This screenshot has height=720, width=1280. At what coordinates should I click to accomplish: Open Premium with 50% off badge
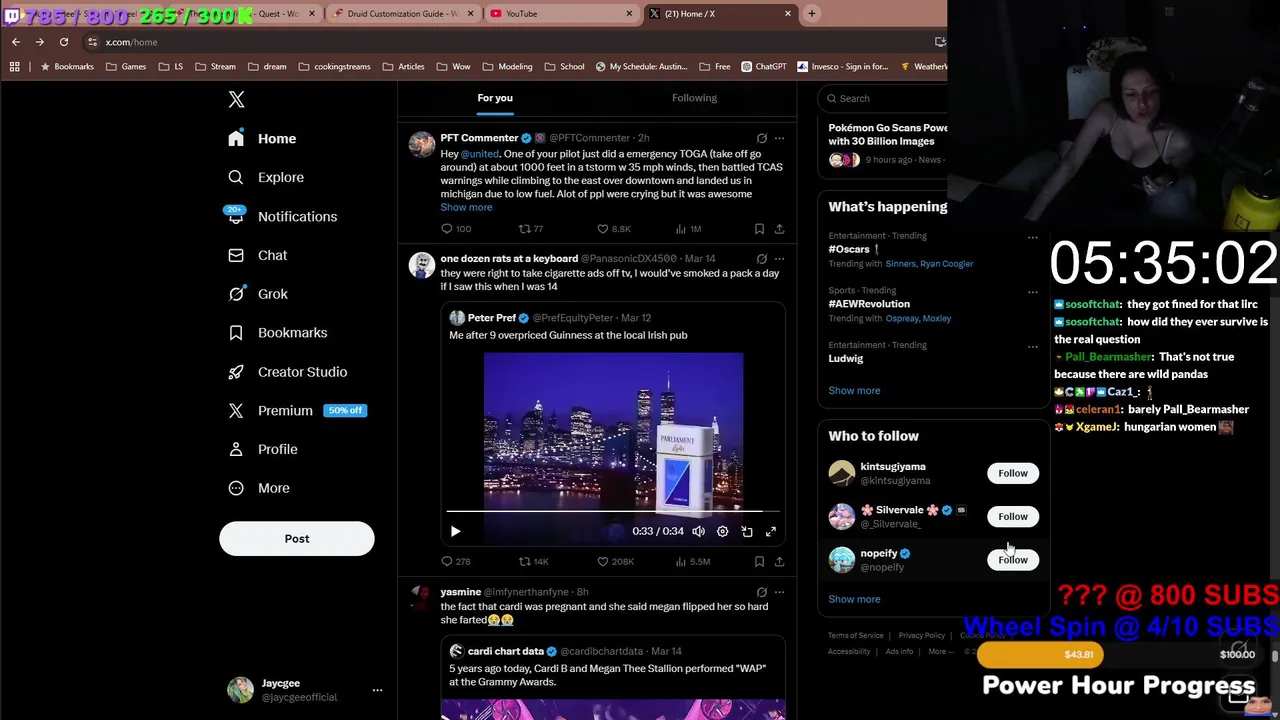click(297, 410)
